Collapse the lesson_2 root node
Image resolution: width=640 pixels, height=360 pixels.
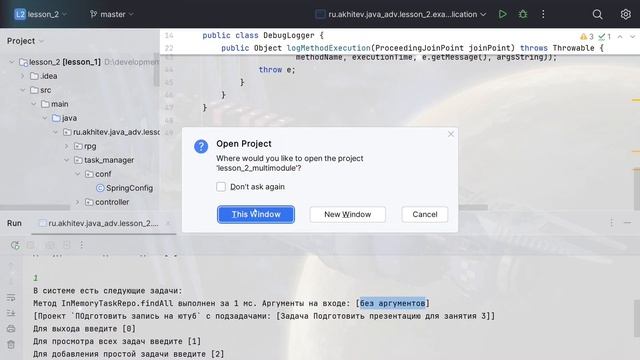tap(12, 62)
